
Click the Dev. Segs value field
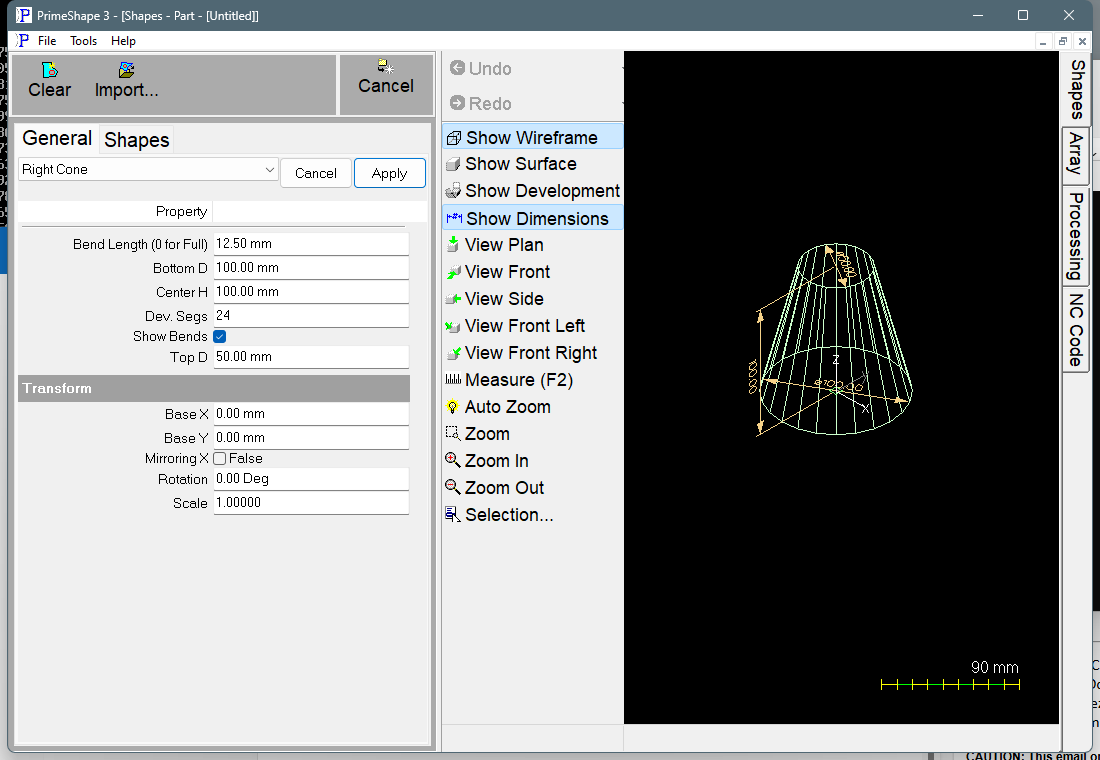point(311,316)
